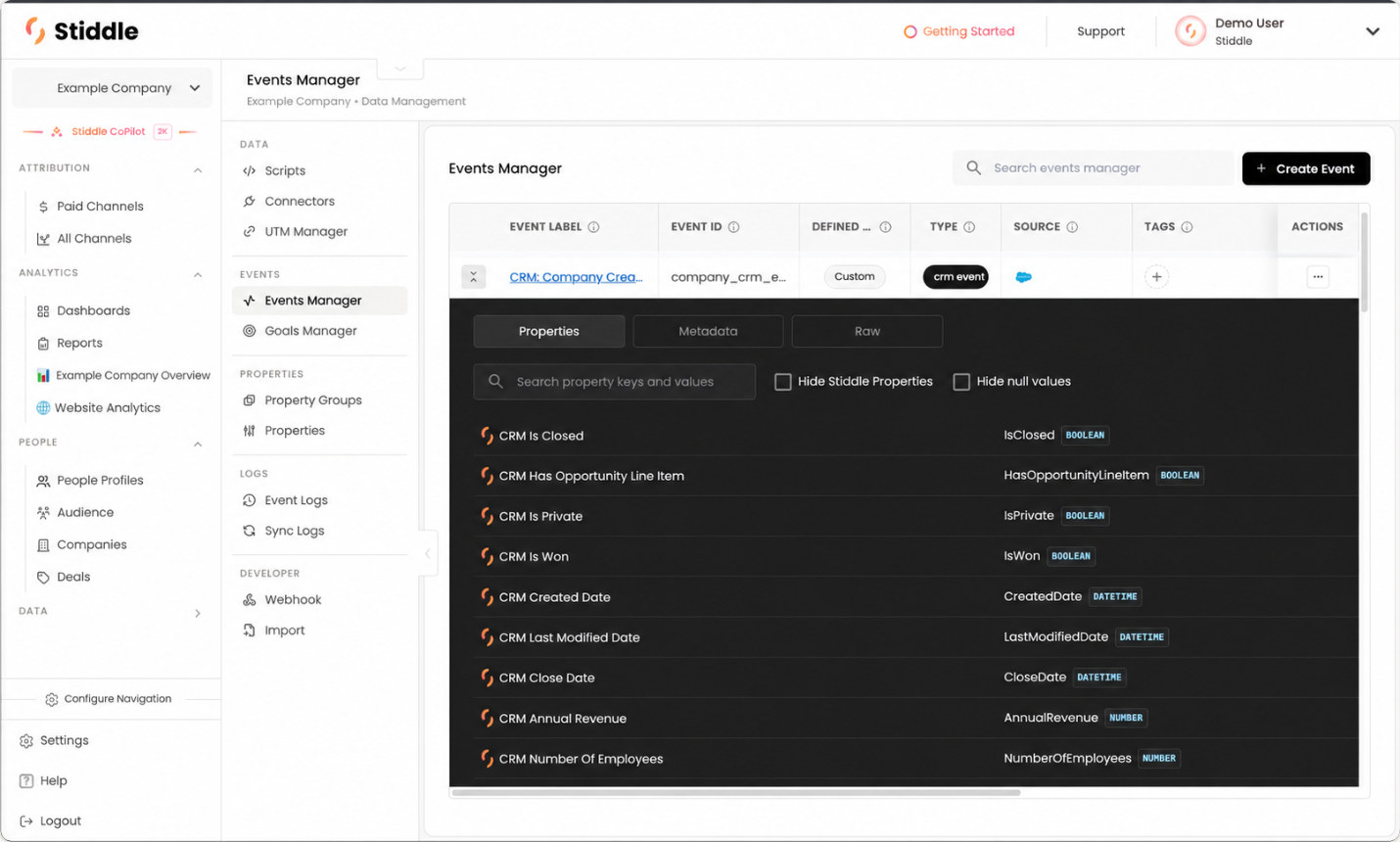The image size is (1400, 842).
Task: Open Events Manager in the submenu
Action: (319, 301)
